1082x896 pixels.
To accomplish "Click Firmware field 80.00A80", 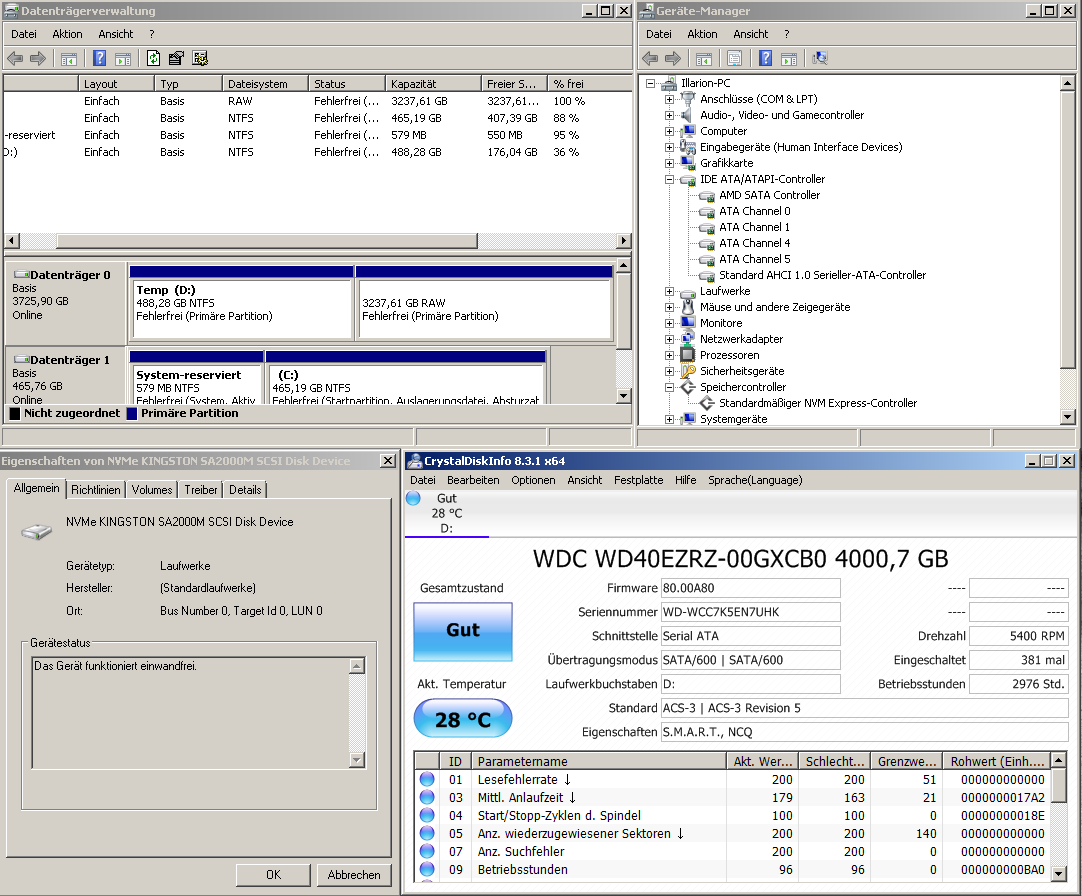I will tap(750, 588).
